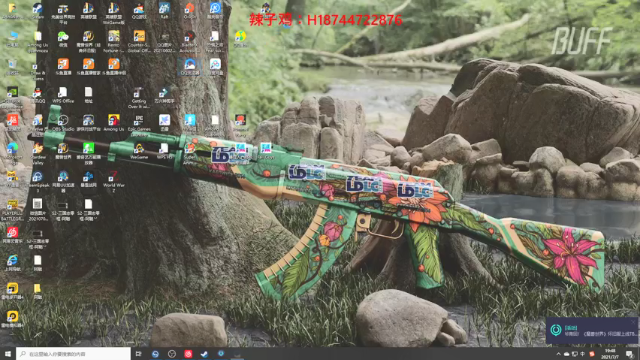Open the World War Z shortcut
The image size is (640, 360).
pyautogui.click(x=113, y=181)
